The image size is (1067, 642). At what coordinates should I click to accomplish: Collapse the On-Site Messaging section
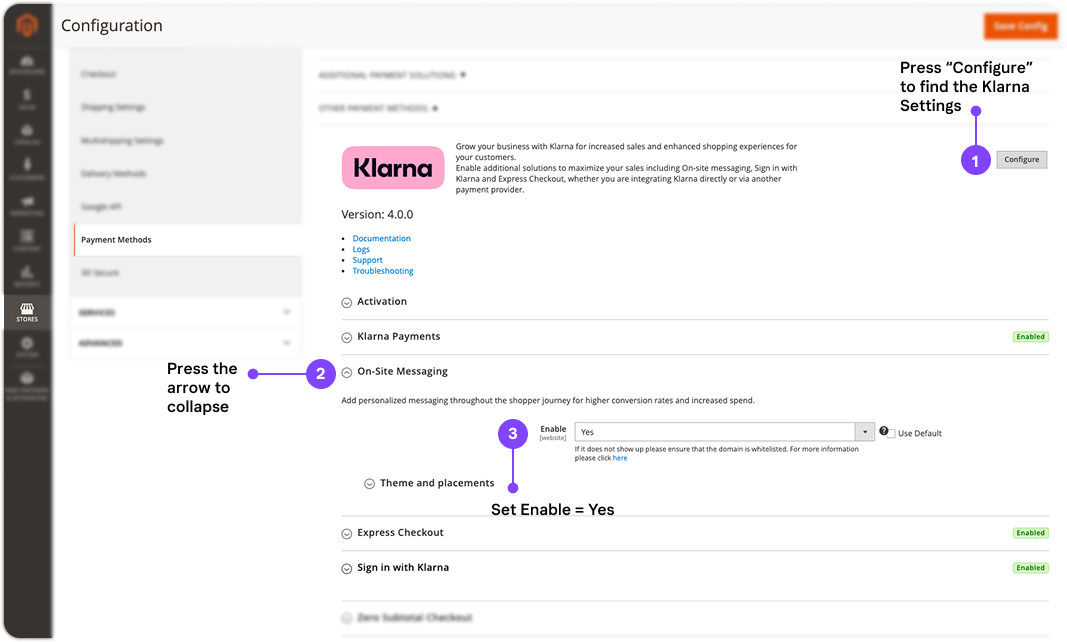coord(347,372)
